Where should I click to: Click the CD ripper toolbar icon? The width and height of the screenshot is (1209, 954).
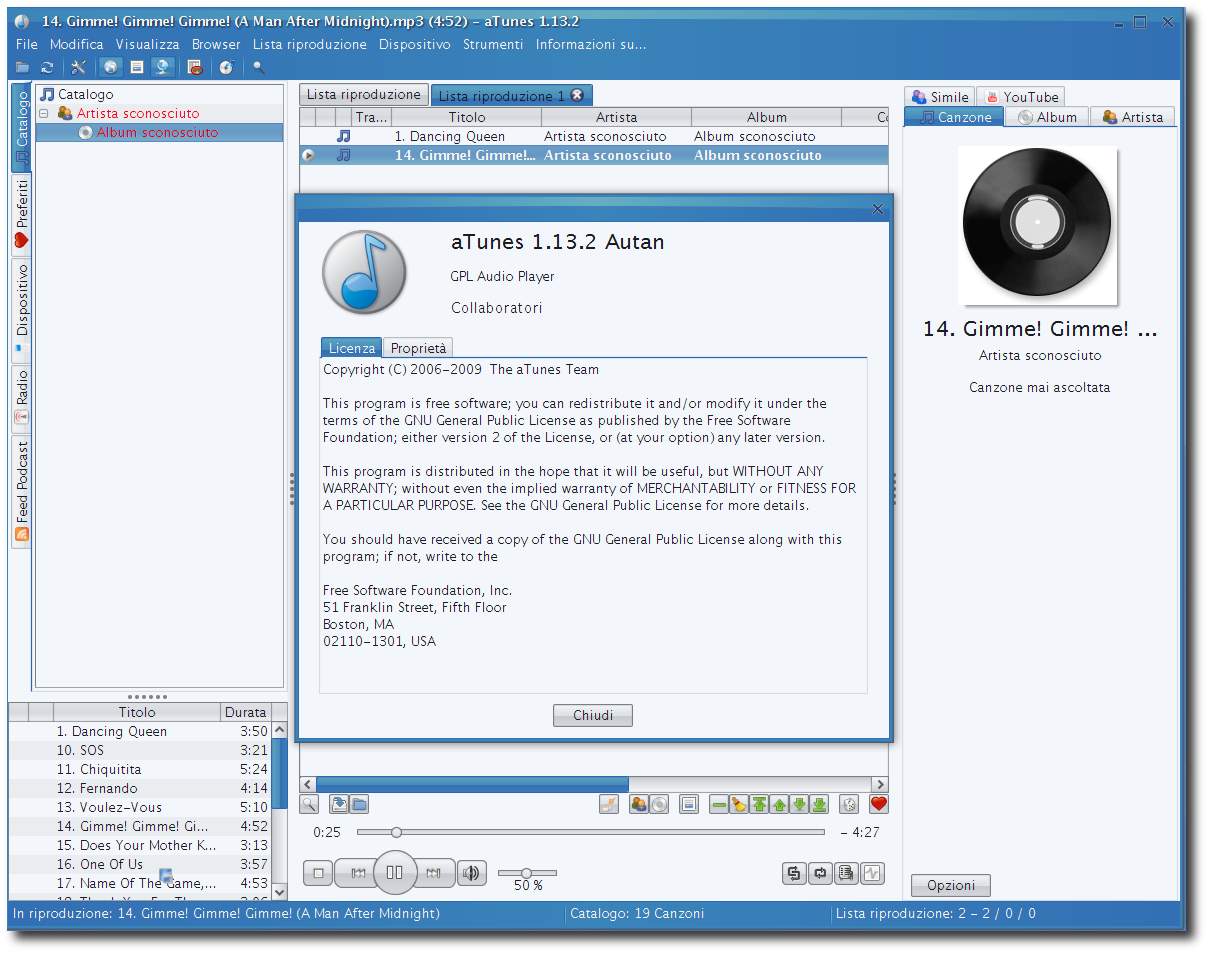(226, 67)
